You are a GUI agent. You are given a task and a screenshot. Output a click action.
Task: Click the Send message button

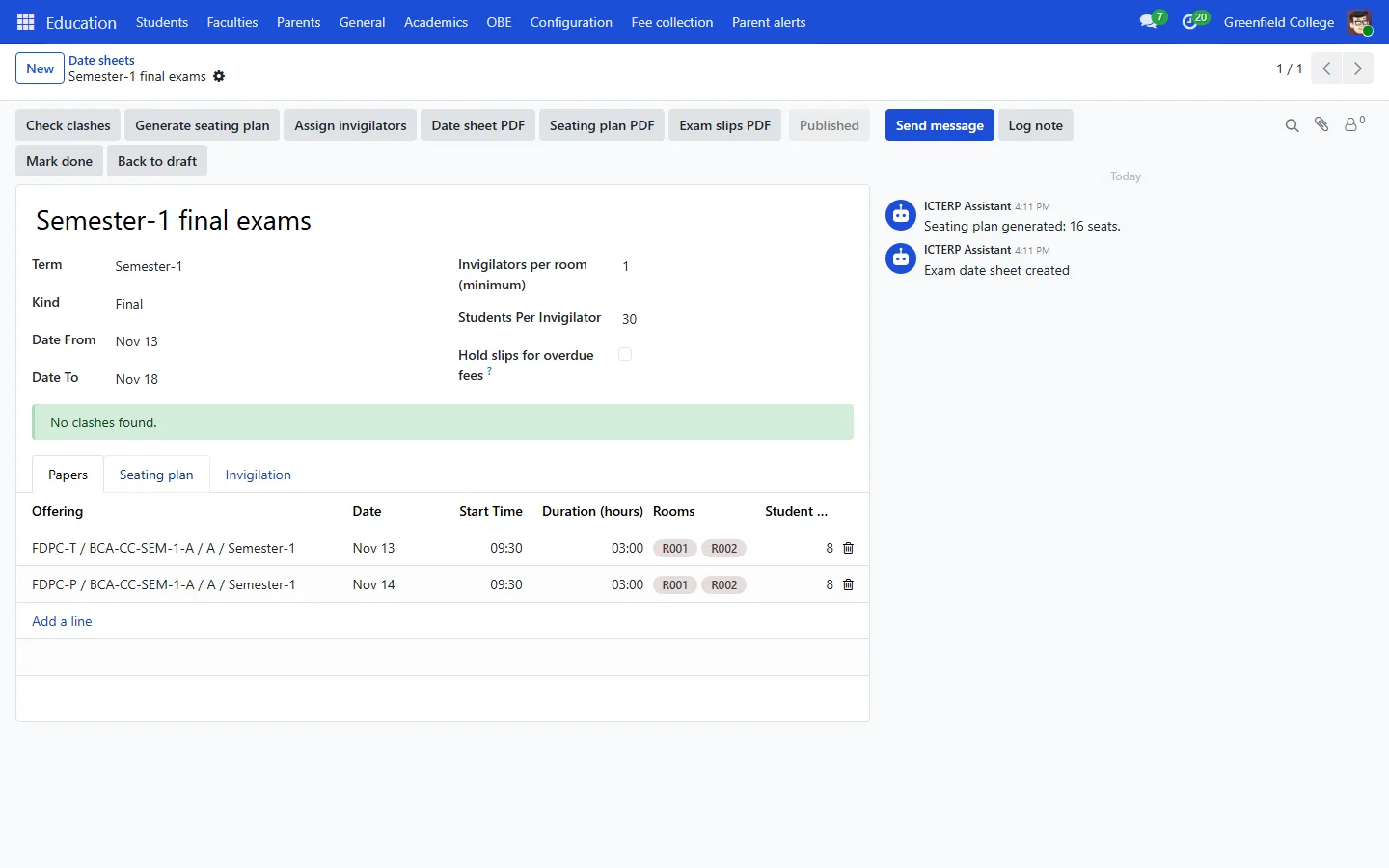(940, 125)
